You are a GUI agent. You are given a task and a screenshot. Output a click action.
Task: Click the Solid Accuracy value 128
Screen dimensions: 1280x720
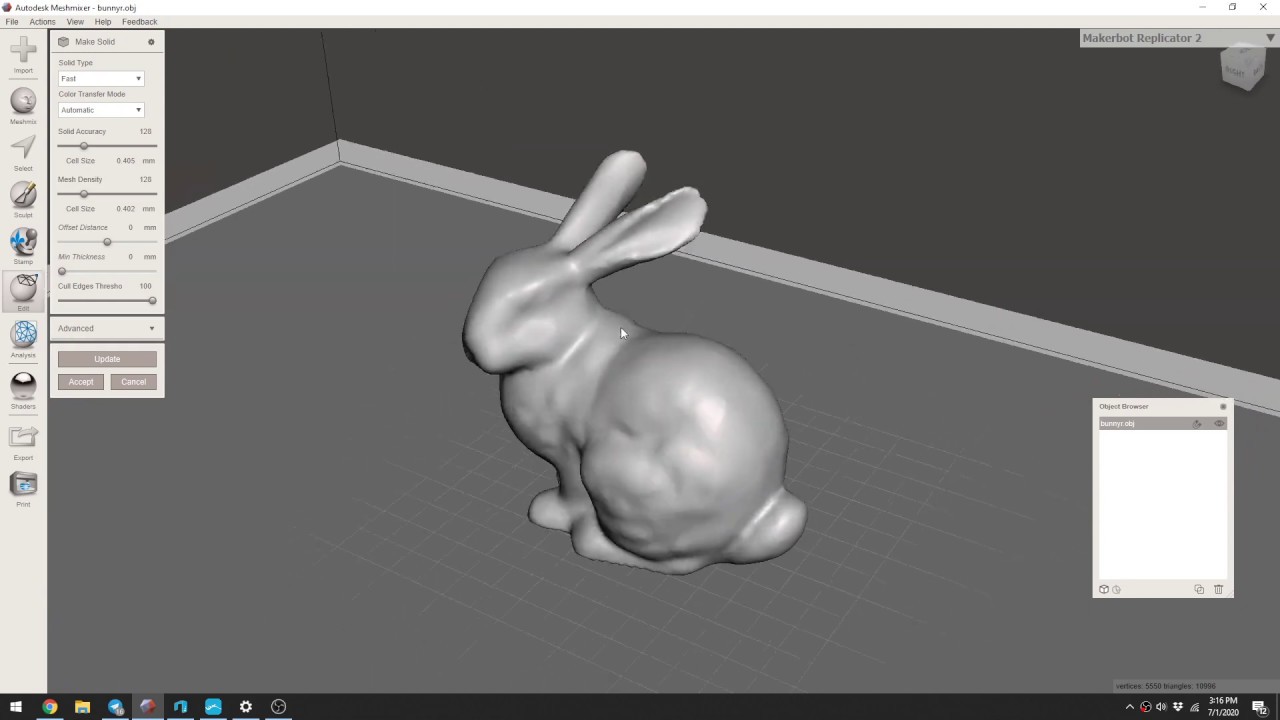(x=145, y=131)
